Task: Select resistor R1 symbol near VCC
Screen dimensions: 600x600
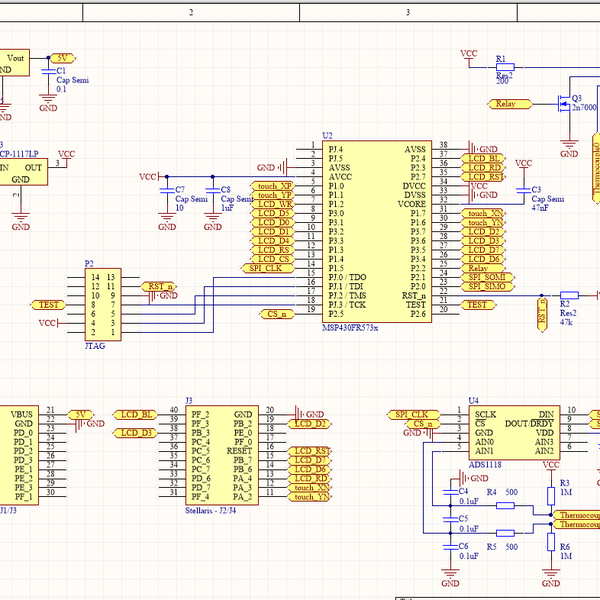Action: point(505,67)
